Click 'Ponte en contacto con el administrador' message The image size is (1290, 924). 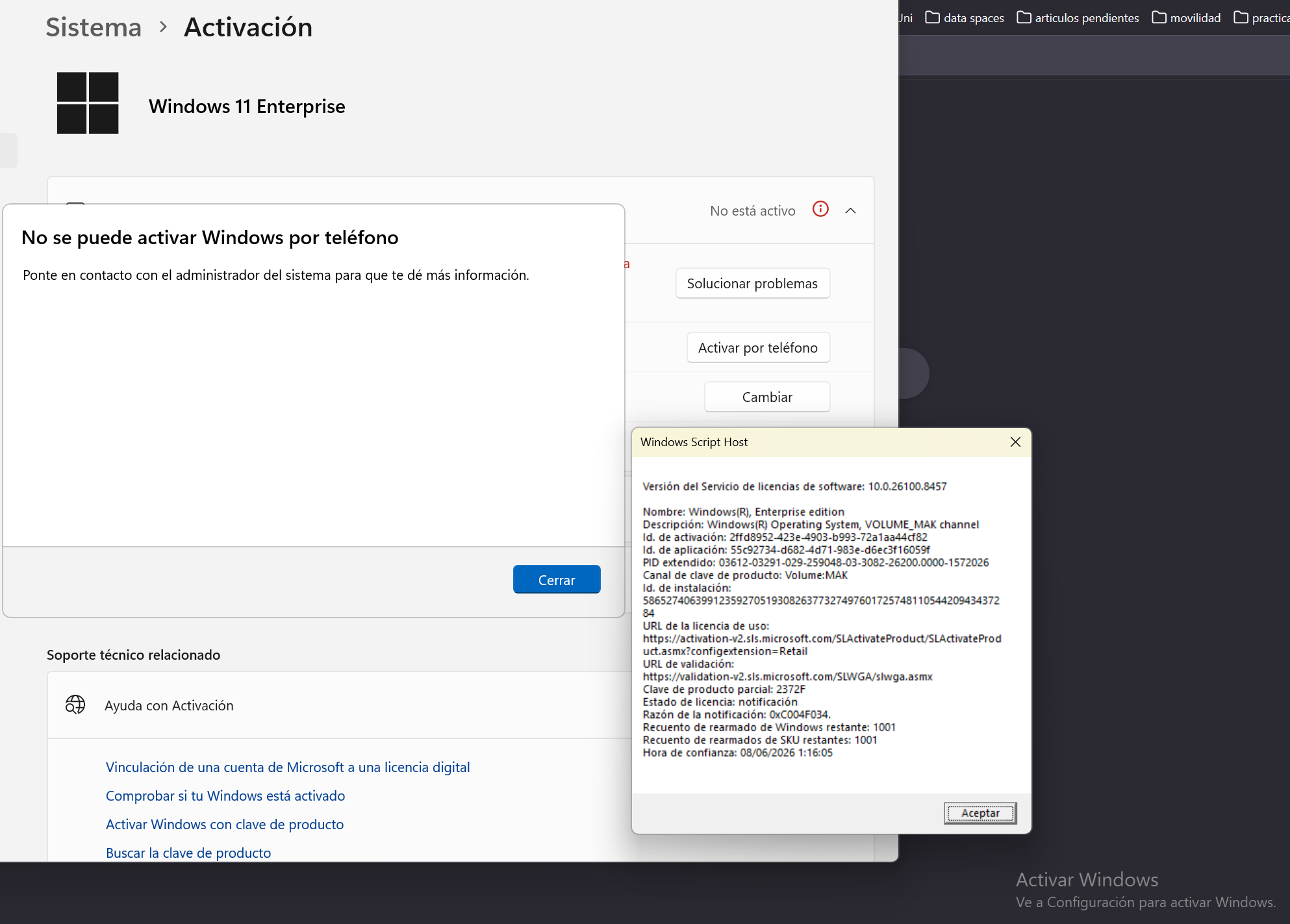pos(276,275)
